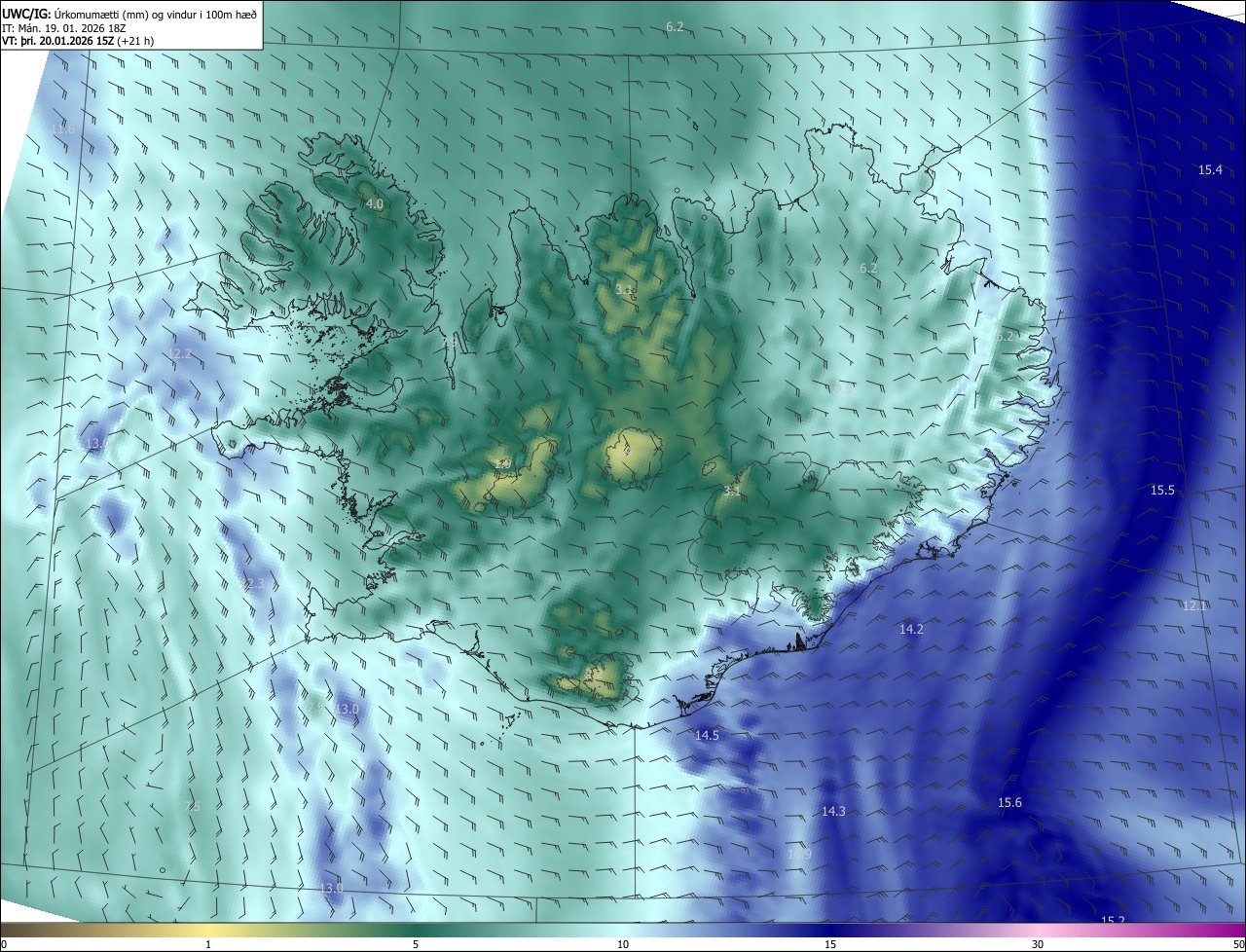
Task: Click the 4.0 value label over the Westfjords
Action: (374, 204)
